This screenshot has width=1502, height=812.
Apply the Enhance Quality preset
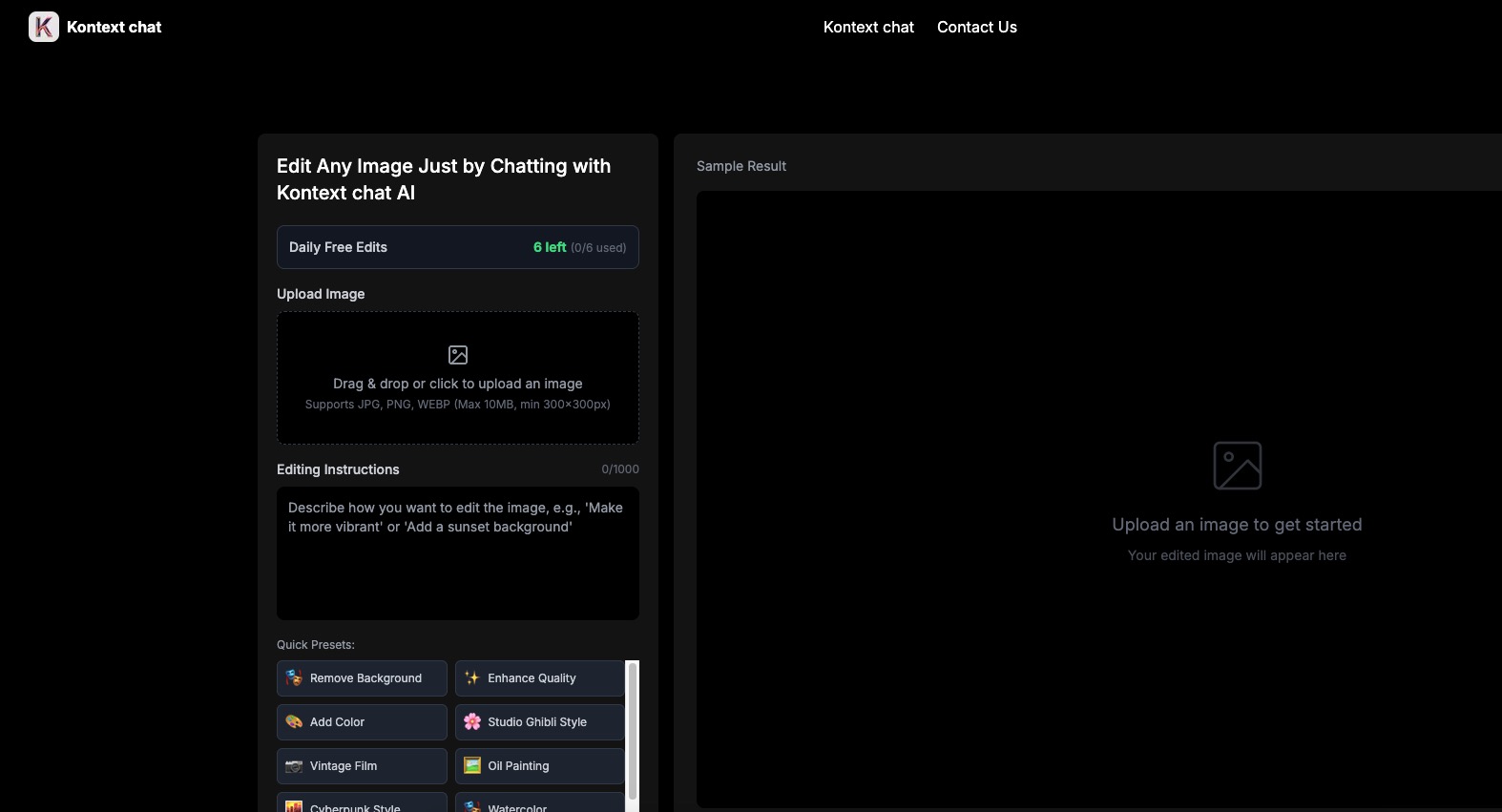point(532,678)
